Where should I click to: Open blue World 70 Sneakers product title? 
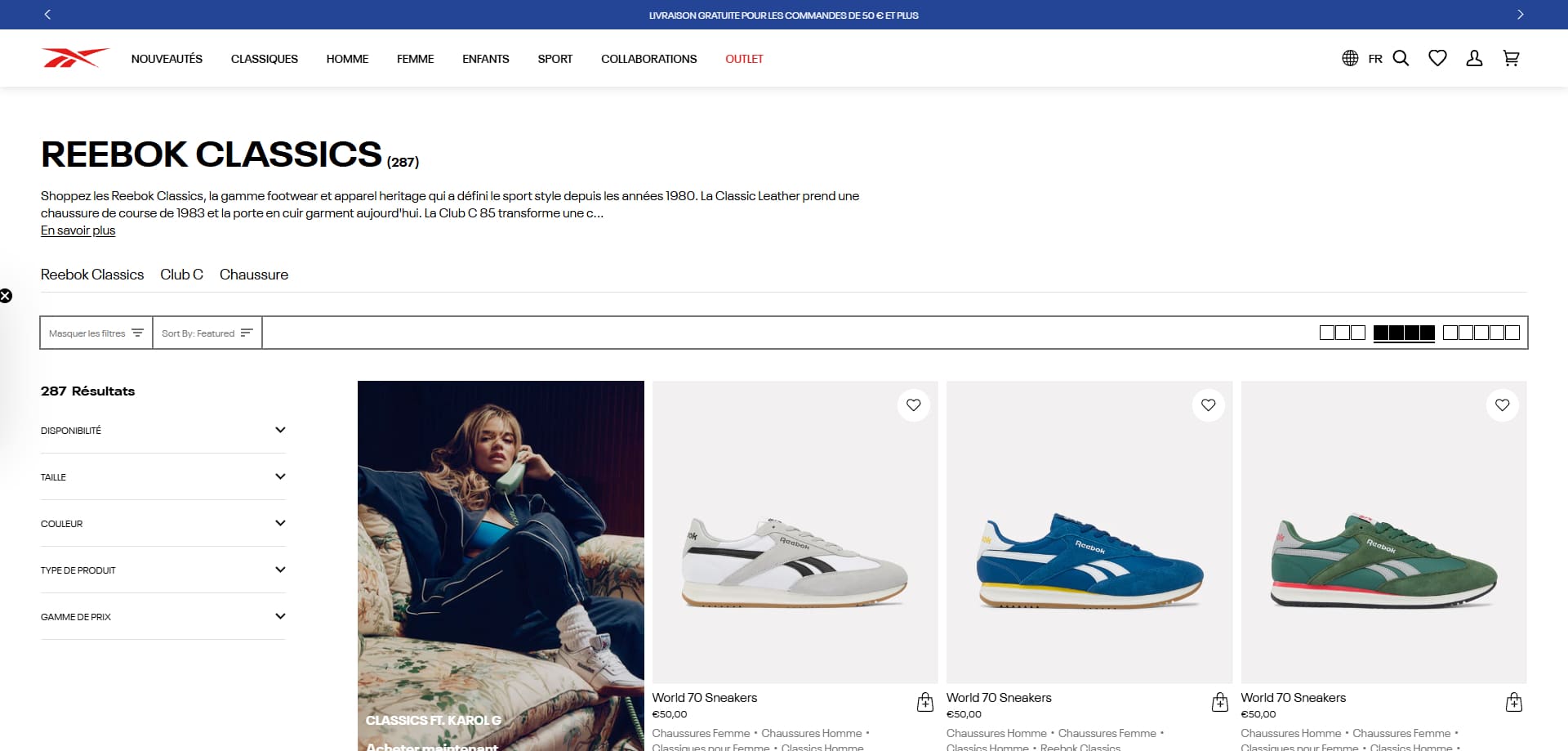pyautogui.click(x=999, y=698)
